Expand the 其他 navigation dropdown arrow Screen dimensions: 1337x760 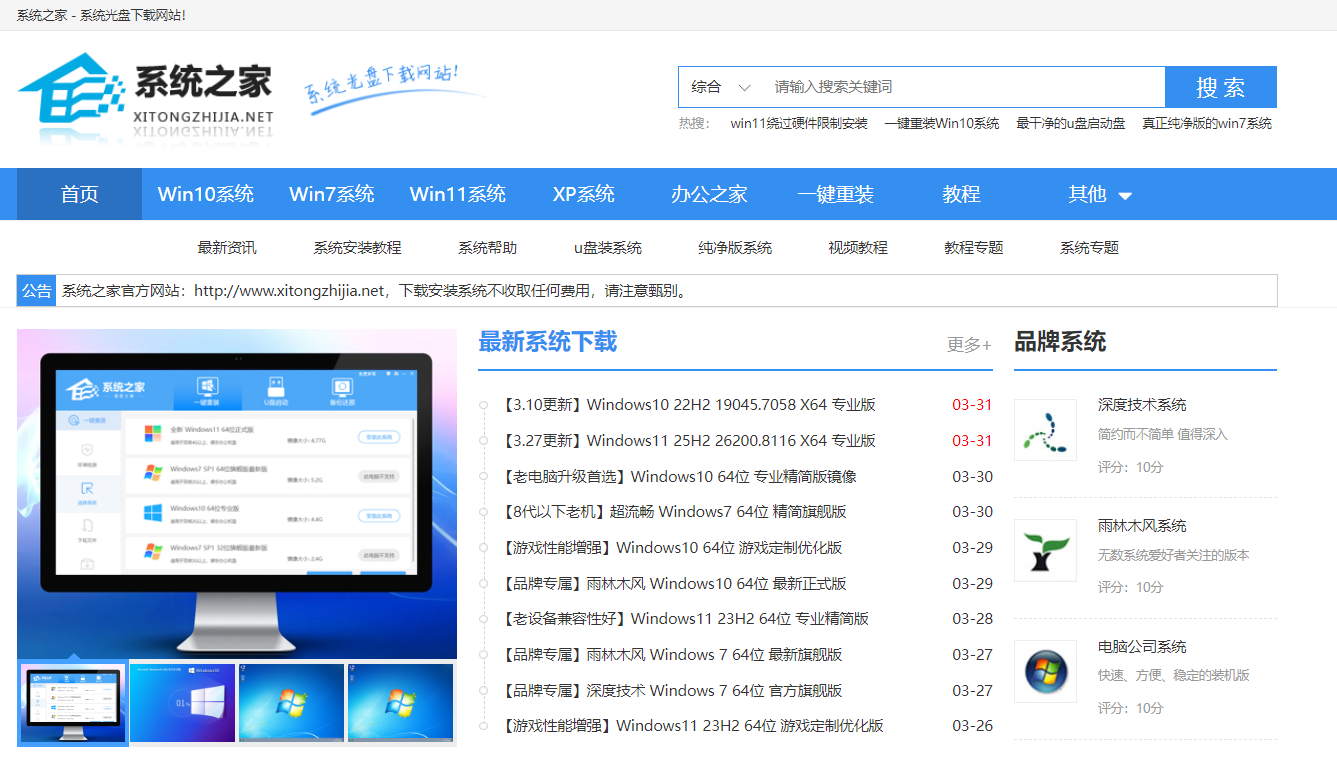(1125, 196)
